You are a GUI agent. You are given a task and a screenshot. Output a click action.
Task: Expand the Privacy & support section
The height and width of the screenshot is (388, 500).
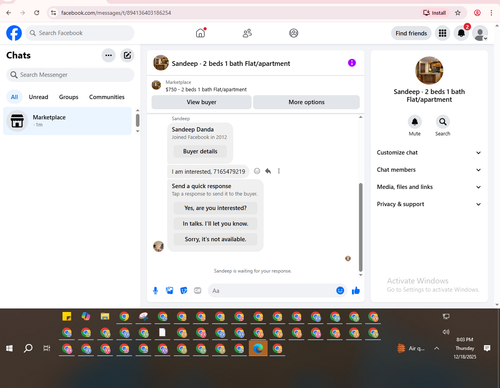coord(429,204)
